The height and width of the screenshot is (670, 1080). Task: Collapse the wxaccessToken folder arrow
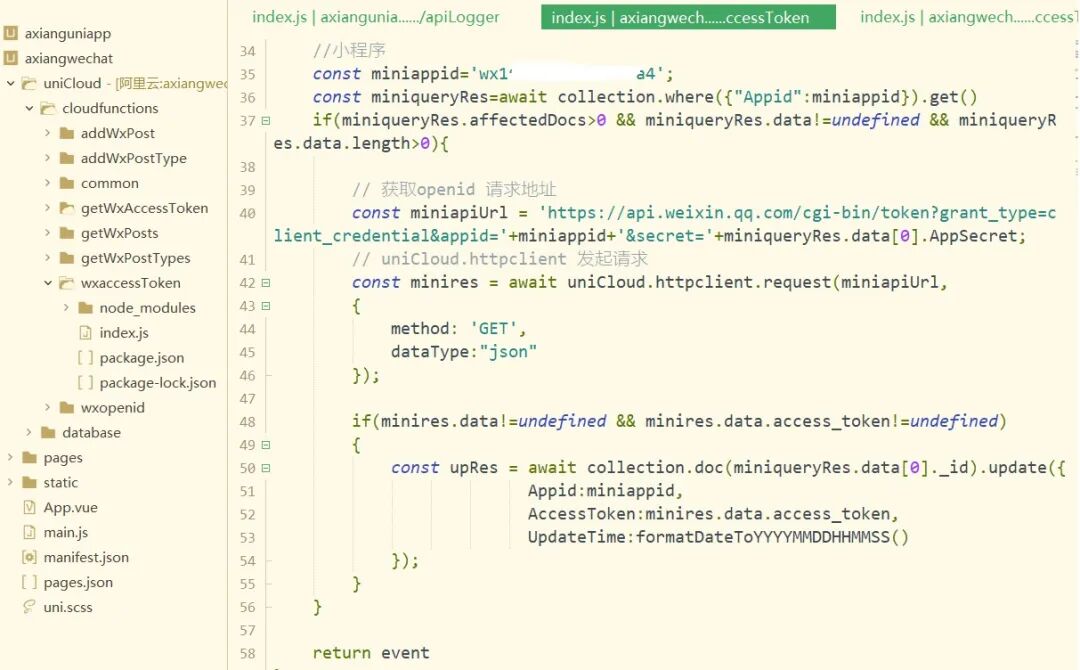48,283
